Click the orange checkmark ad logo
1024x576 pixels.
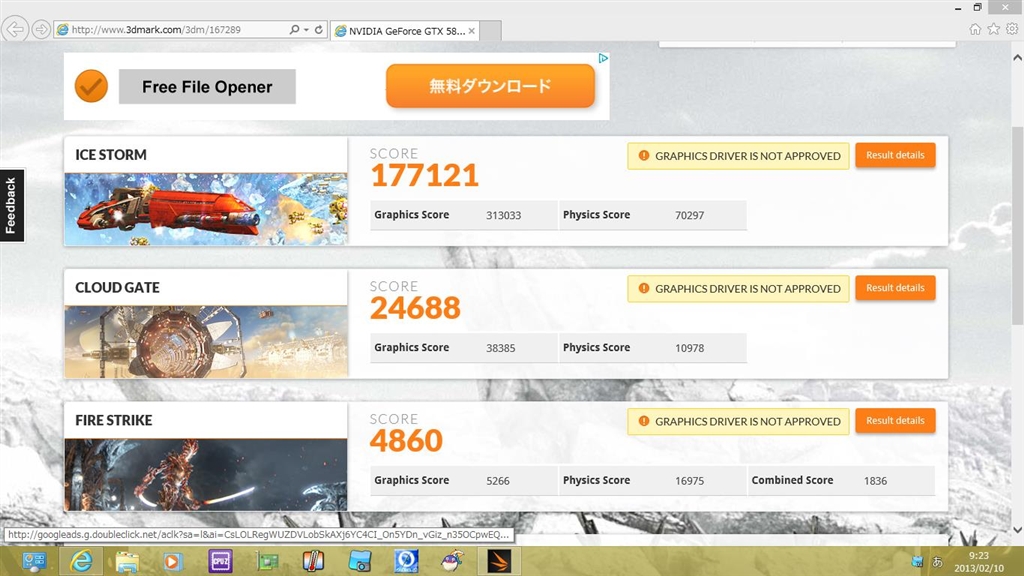(x=91, y=86)
